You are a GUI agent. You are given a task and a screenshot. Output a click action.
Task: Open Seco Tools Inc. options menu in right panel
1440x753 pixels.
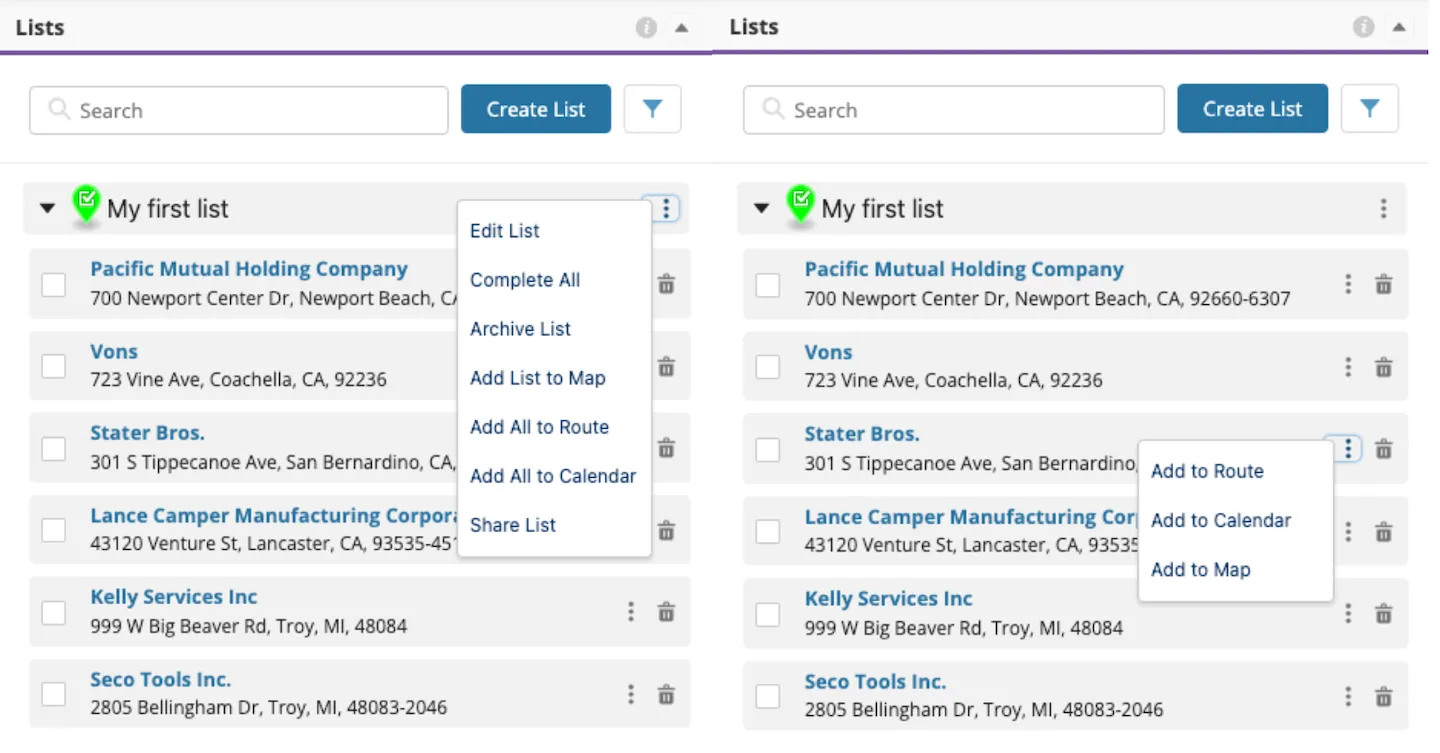1349,696
